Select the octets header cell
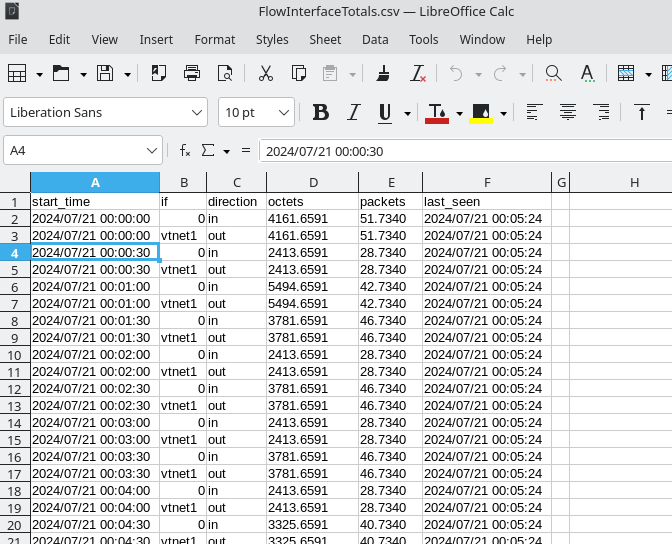The height and width of the screenshot is (544, 672). click(x=312, y=201)
